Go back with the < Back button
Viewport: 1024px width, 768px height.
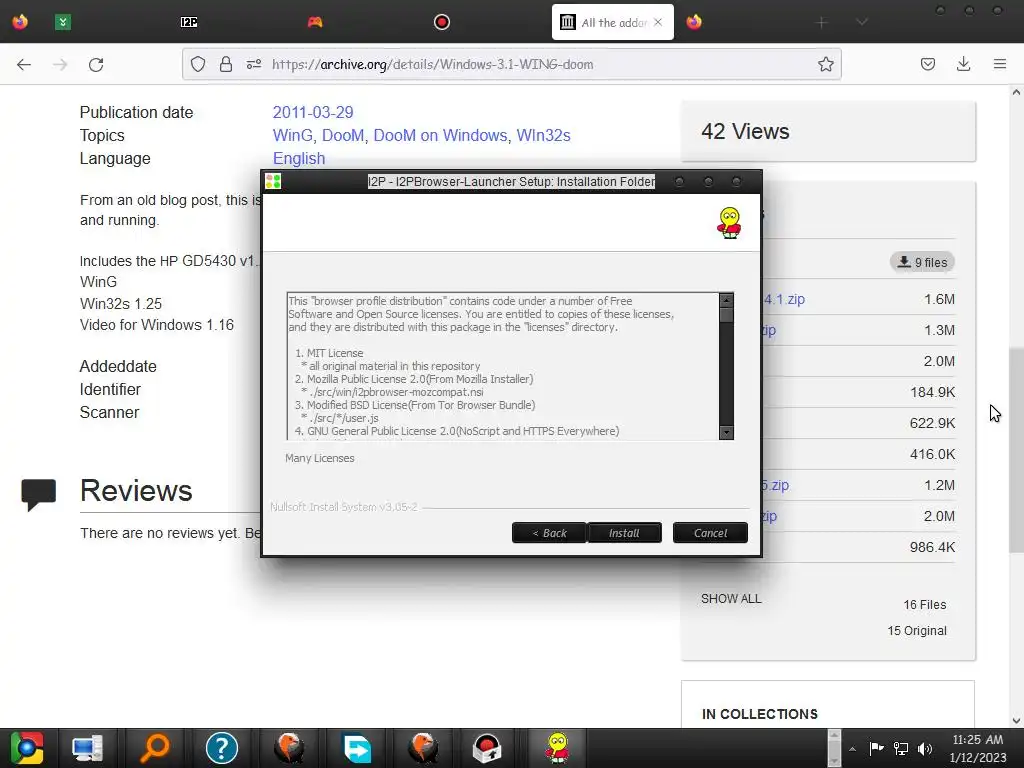pyautogui.click(x=549, y=533)
